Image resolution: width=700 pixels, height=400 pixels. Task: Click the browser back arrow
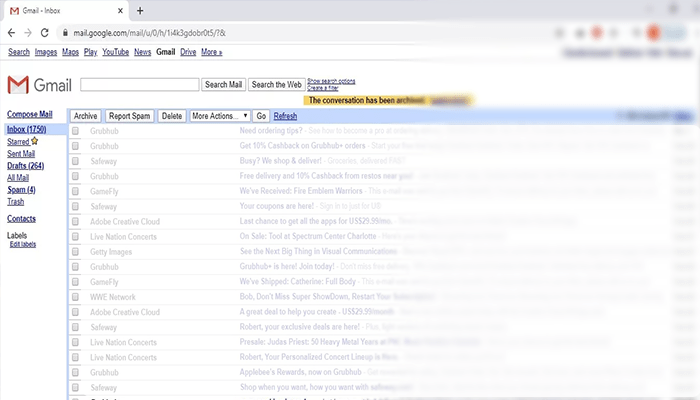[11, 32]
